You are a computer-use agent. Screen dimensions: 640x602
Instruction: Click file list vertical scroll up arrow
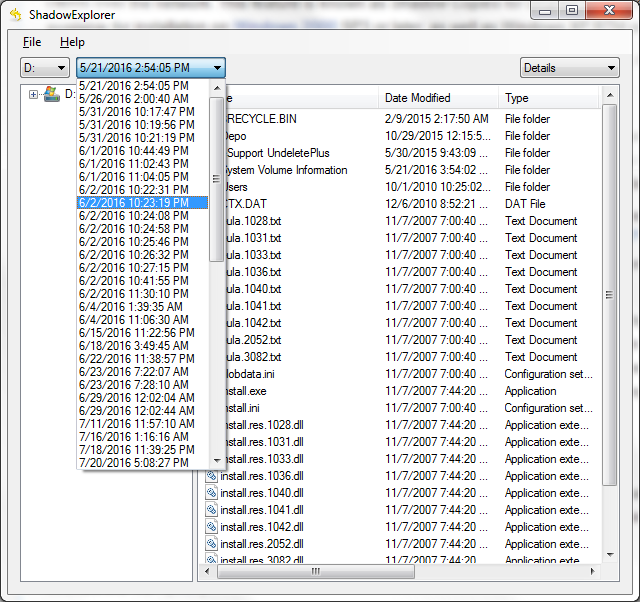pyautogui.click(x=610, y=95)
